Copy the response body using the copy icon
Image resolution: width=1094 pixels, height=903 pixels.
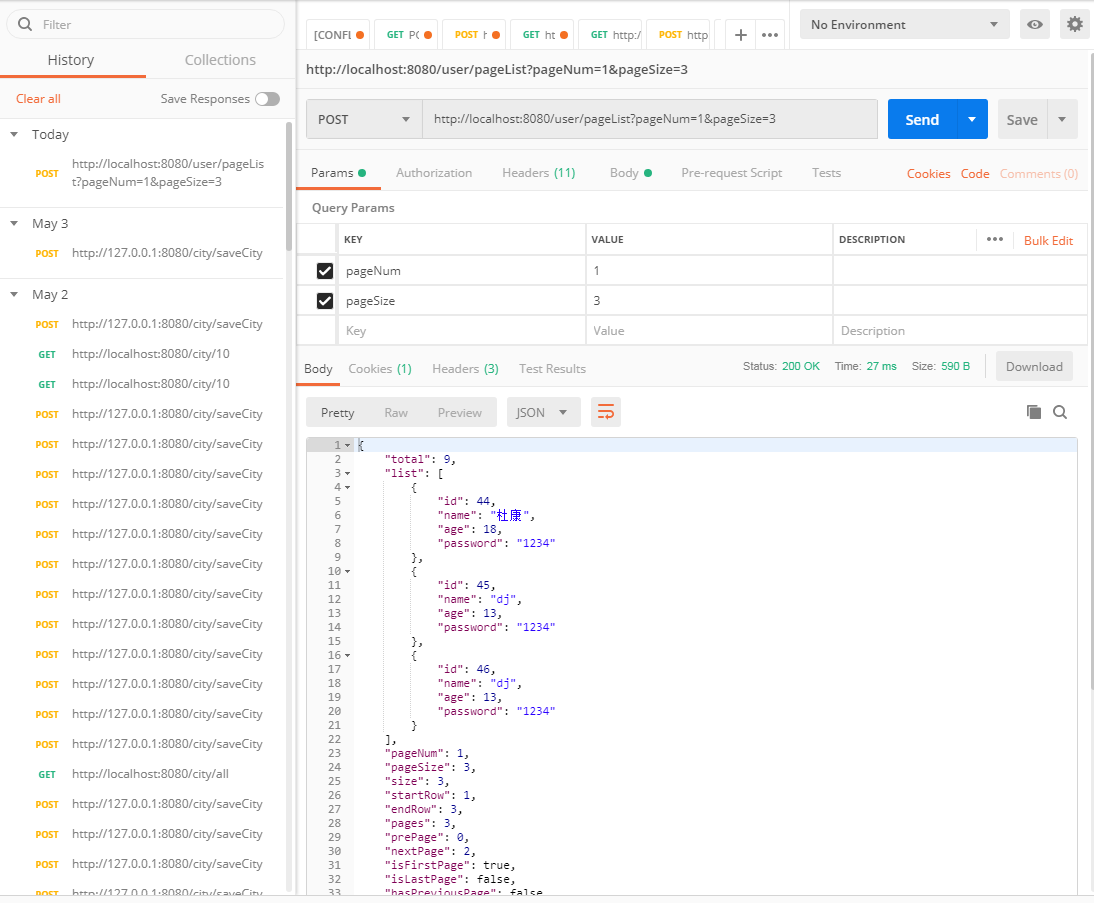1036,412
